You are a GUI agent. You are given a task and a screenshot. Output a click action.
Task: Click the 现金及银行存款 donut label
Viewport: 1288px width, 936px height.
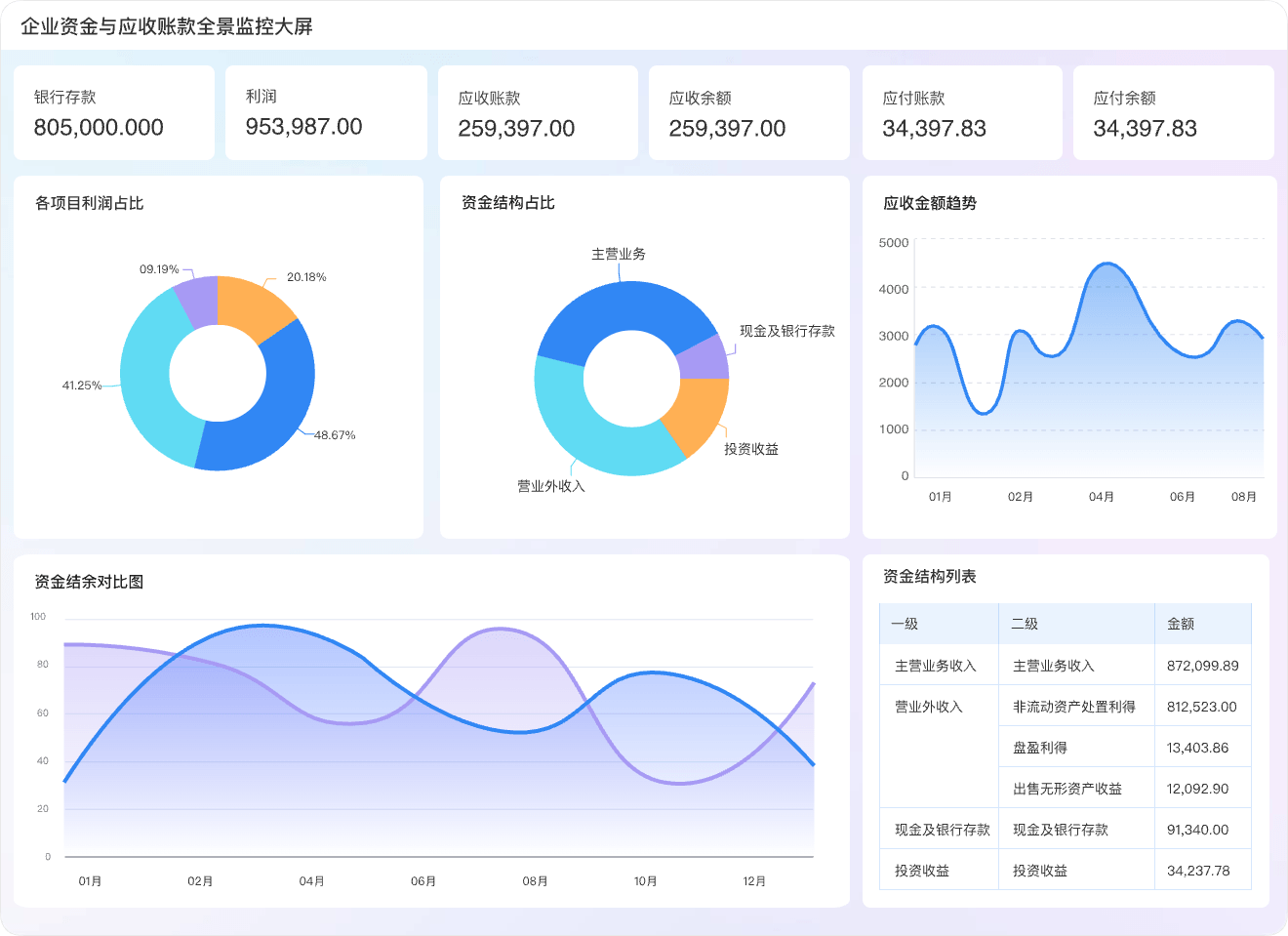coord(787,331)
